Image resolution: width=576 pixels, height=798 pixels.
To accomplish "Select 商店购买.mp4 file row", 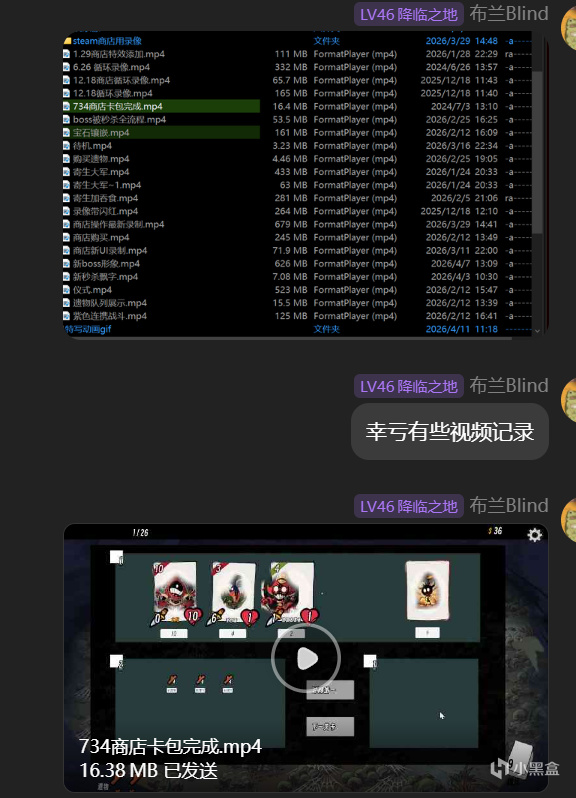I will click(x=298, y=238).
